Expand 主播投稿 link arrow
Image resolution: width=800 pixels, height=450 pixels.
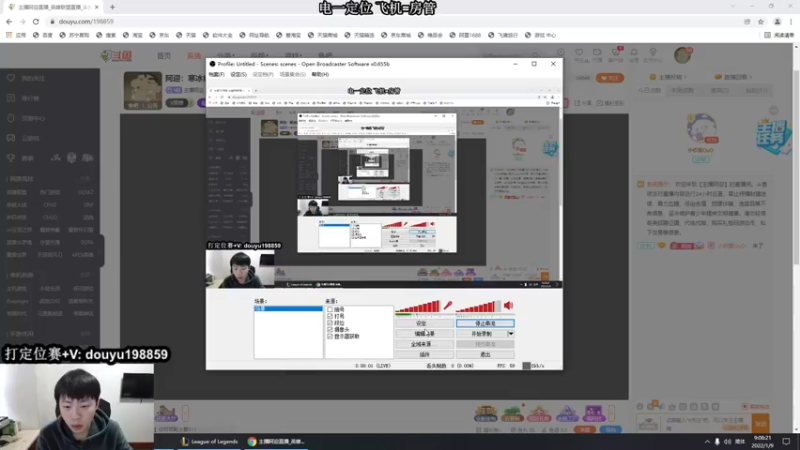[668, 77]
